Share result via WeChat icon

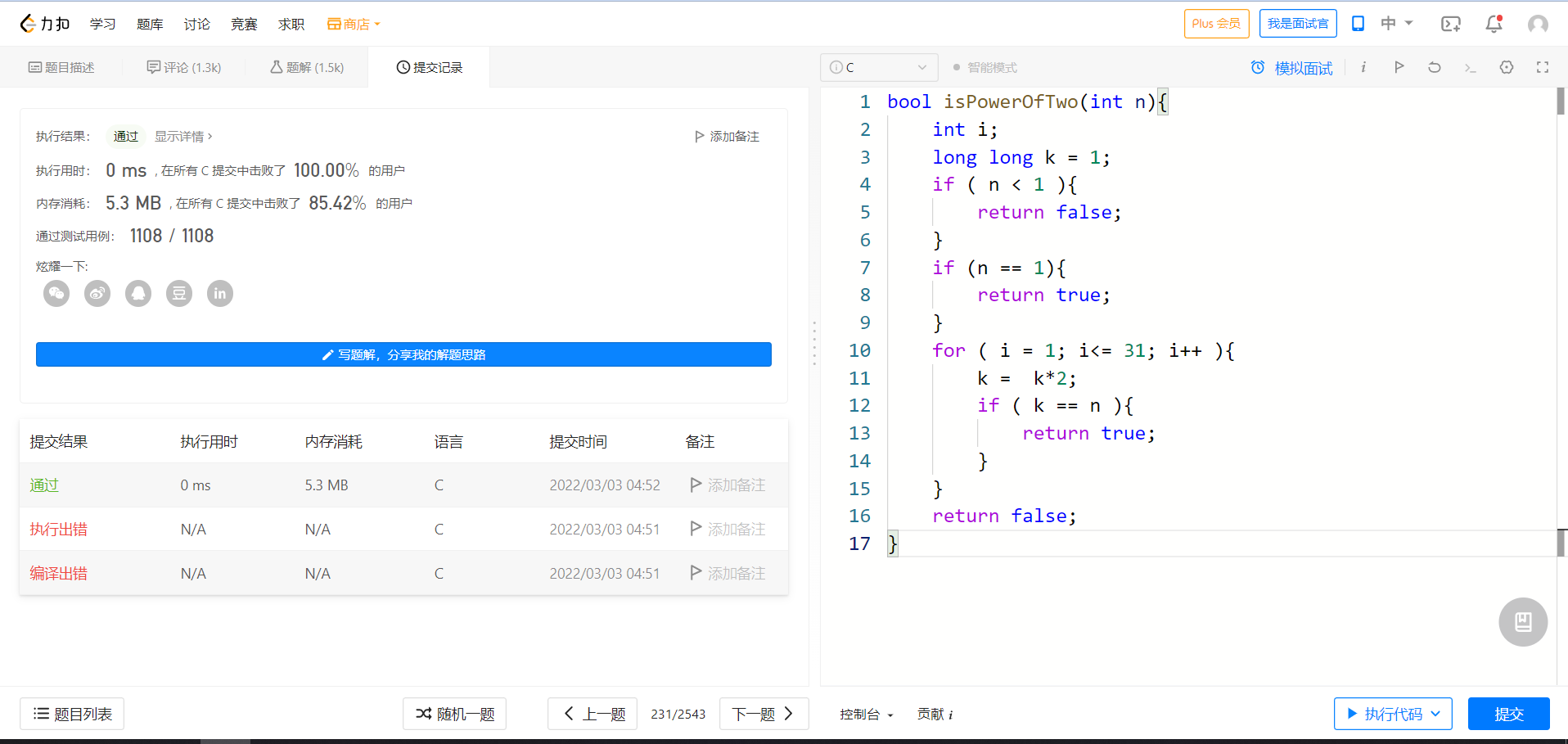coord(56,293)
